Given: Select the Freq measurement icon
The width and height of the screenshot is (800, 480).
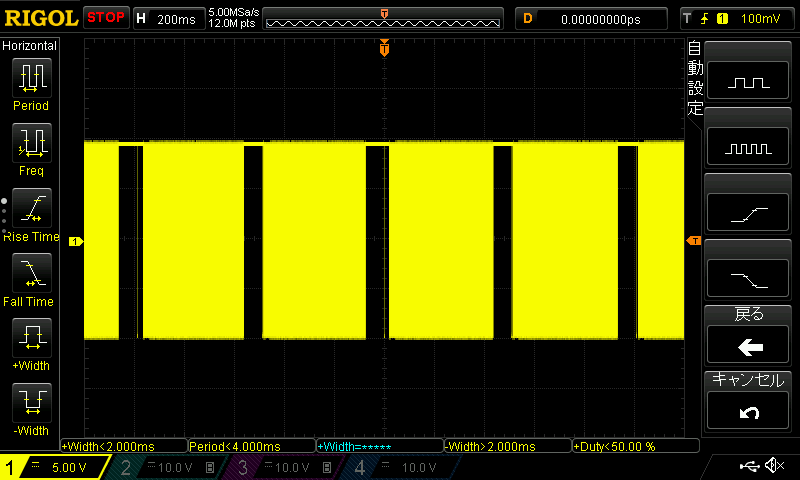Looking at the screenshot, I should point(32,143).
